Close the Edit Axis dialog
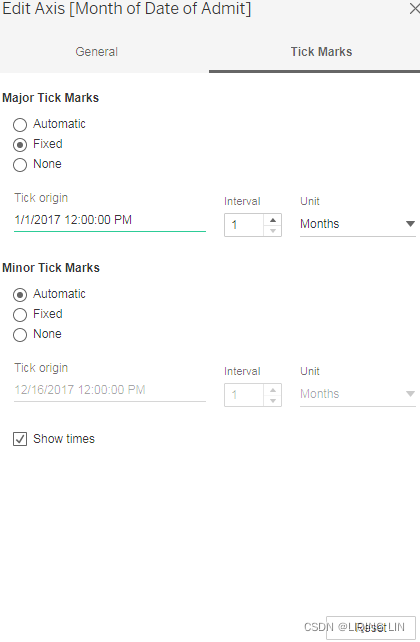Viewport: 420px width, 642px height. (x=414, y=9)
